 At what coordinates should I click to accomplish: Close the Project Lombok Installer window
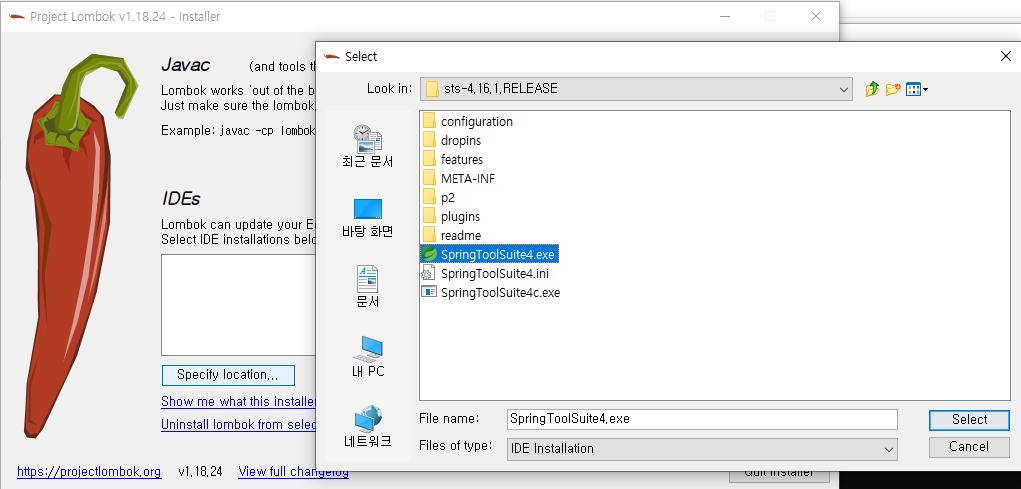815,16
